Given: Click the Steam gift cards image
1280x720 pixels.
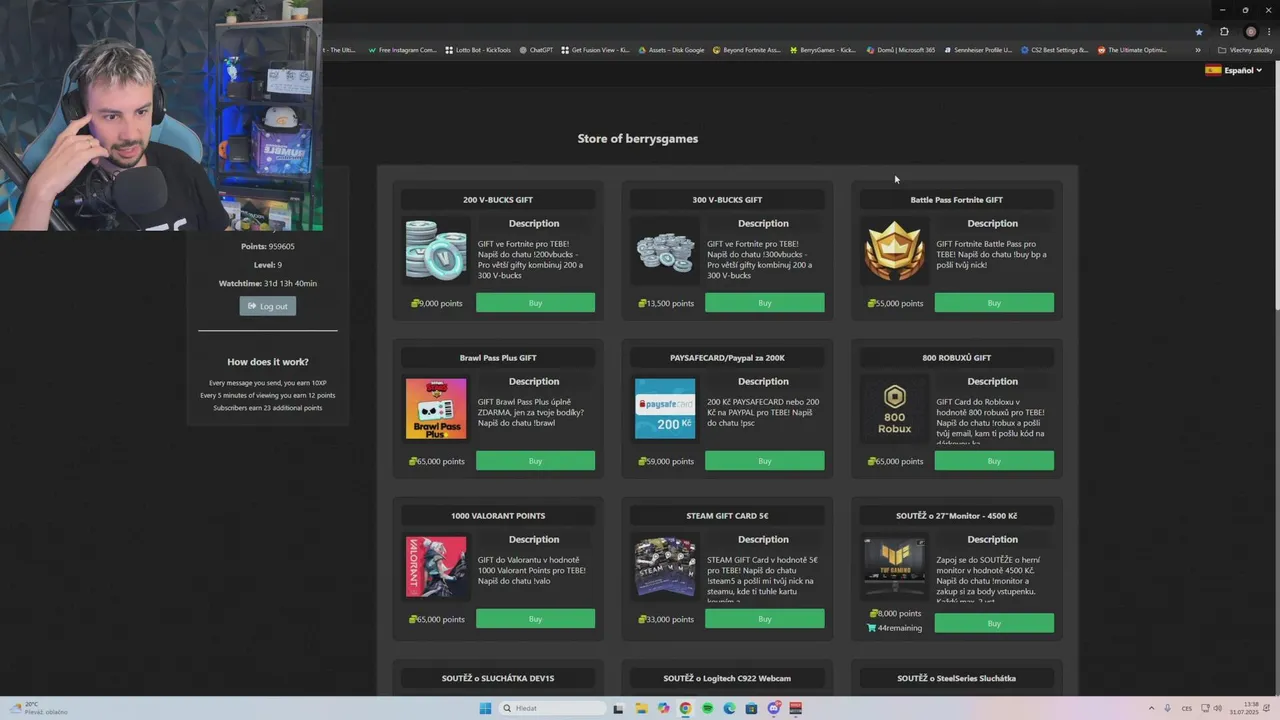Looking at the screenshot, I should point(665,567).
